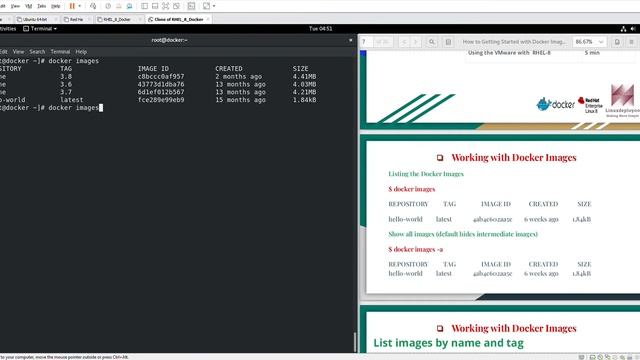The height and width of the screenshot is (360, 640).
Task: Click the 'Listing the Docker Images' heading in slide
Action: [426, 174]
